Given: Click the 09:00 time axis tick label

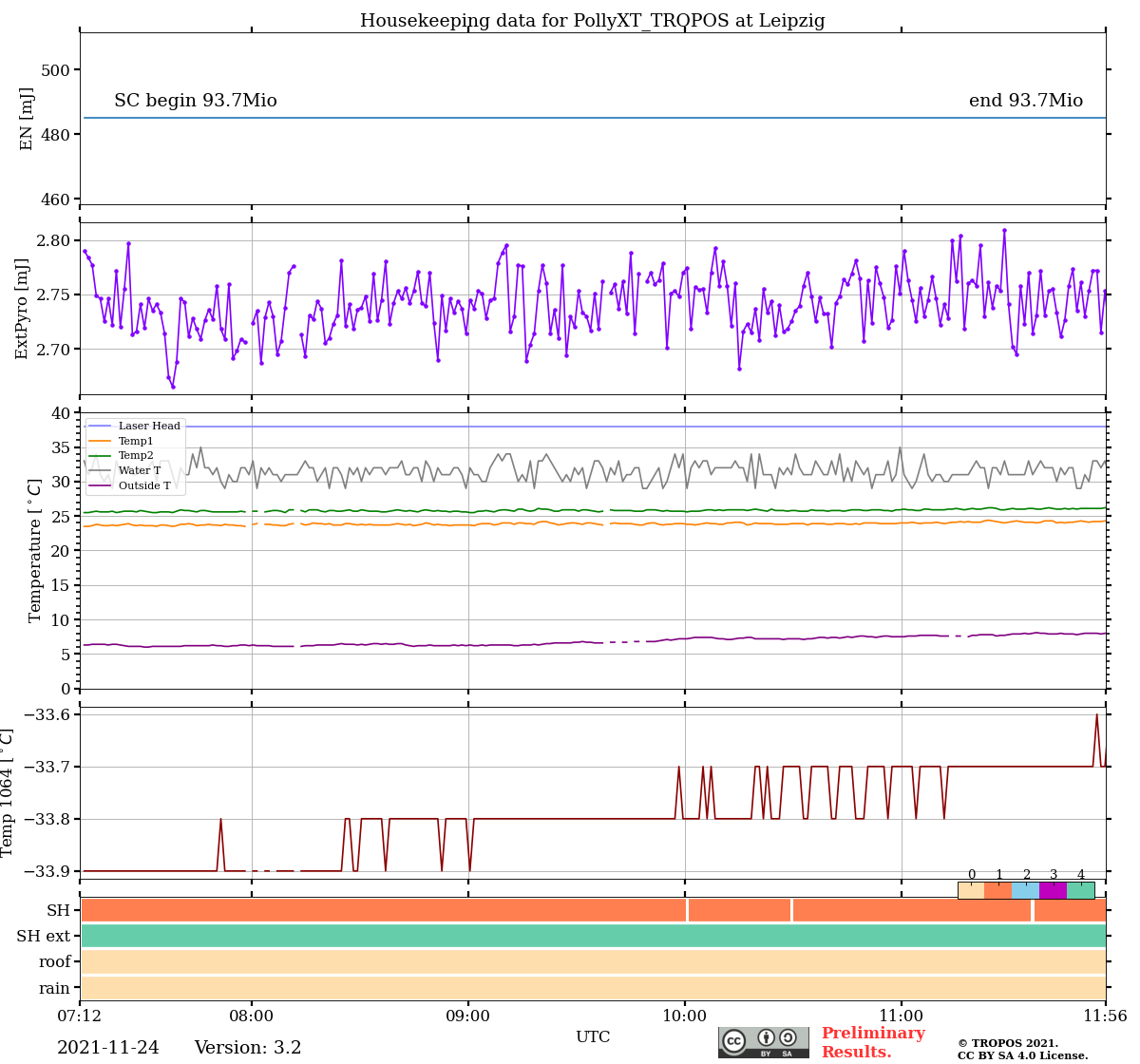Looking at the screenshot, I should click(468, 1016).
